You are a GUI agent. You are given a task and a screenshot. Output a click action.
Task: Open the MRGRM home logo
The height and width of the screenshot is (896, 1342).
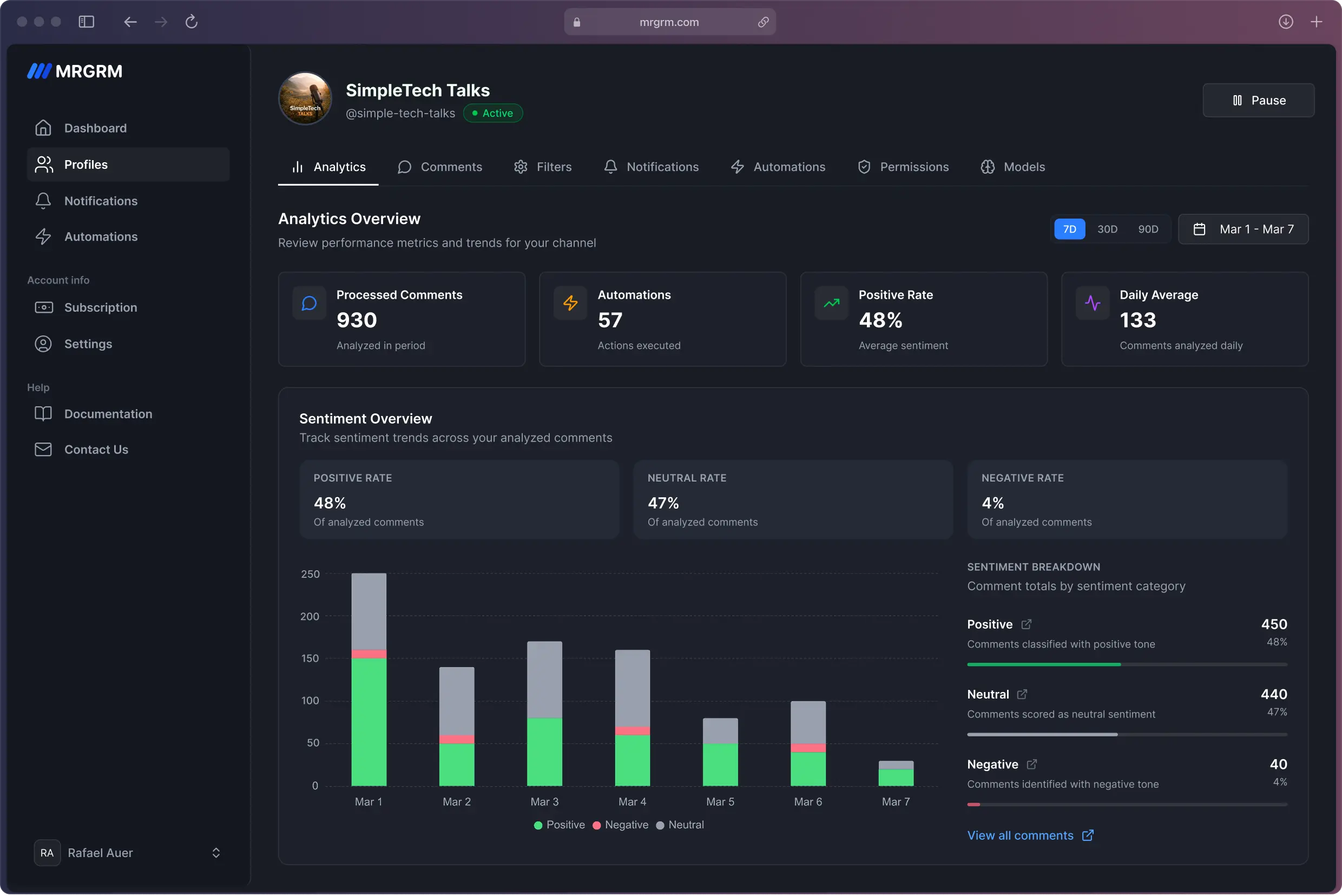tap(74, 71)
